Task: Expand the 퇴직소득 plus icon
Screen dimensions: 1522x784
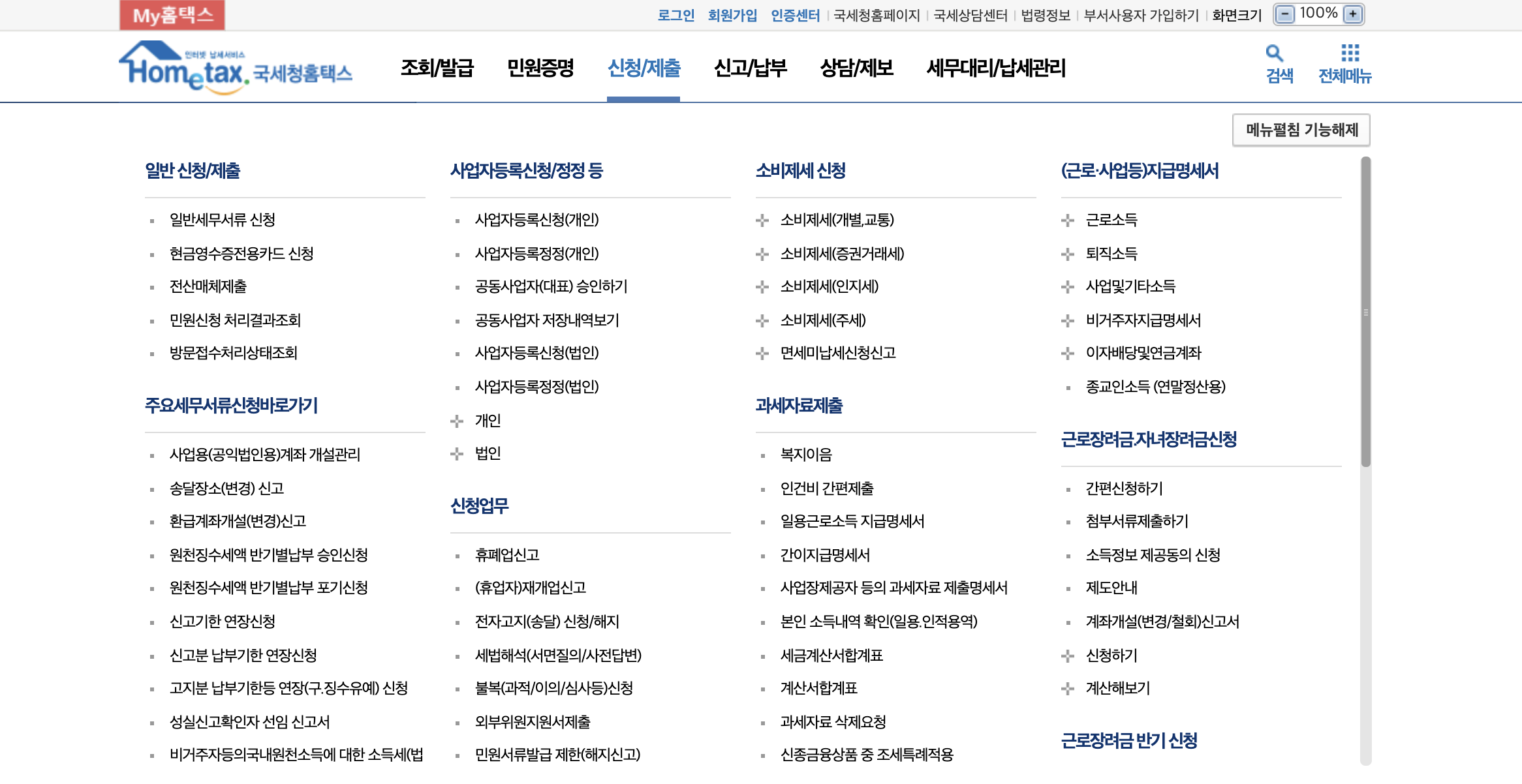Action: 1068,254
